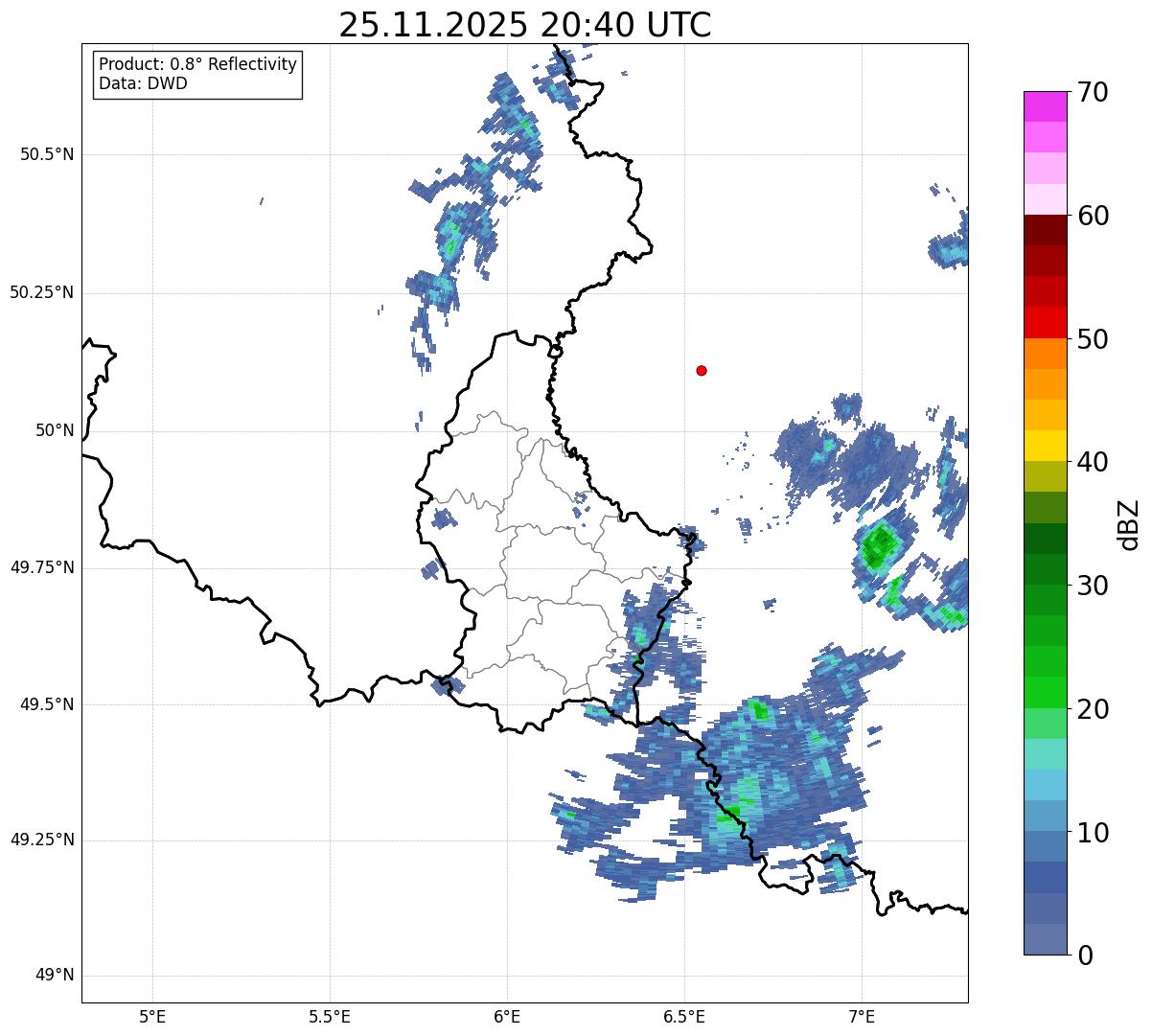This screenshot has width=1152, height=1036.
Task: Click the green echo core near 49.5°N 6.7°E
Action: (x=758, y=710)
